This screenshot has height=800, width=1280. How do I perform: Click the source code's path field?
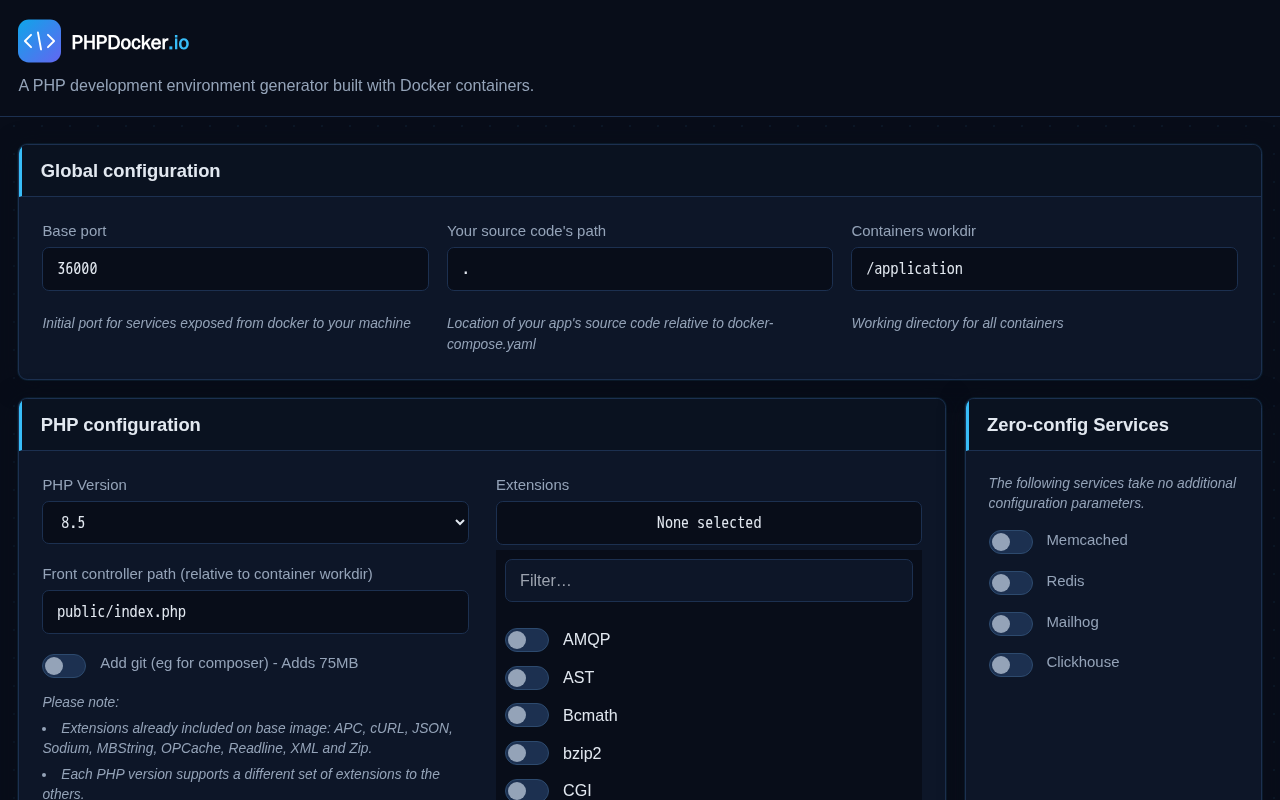tap(640, 269)
